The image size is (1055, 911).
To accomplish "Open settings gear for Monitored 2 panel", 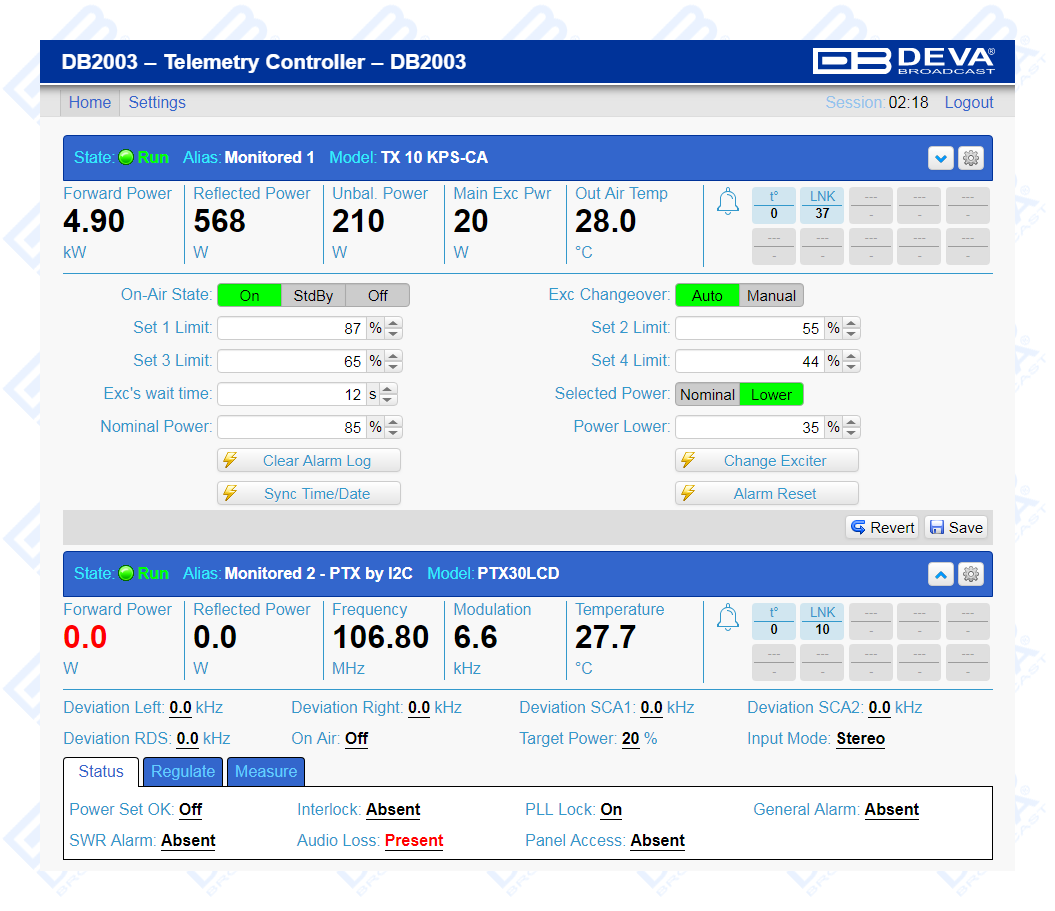I will (x=970, y=574).
